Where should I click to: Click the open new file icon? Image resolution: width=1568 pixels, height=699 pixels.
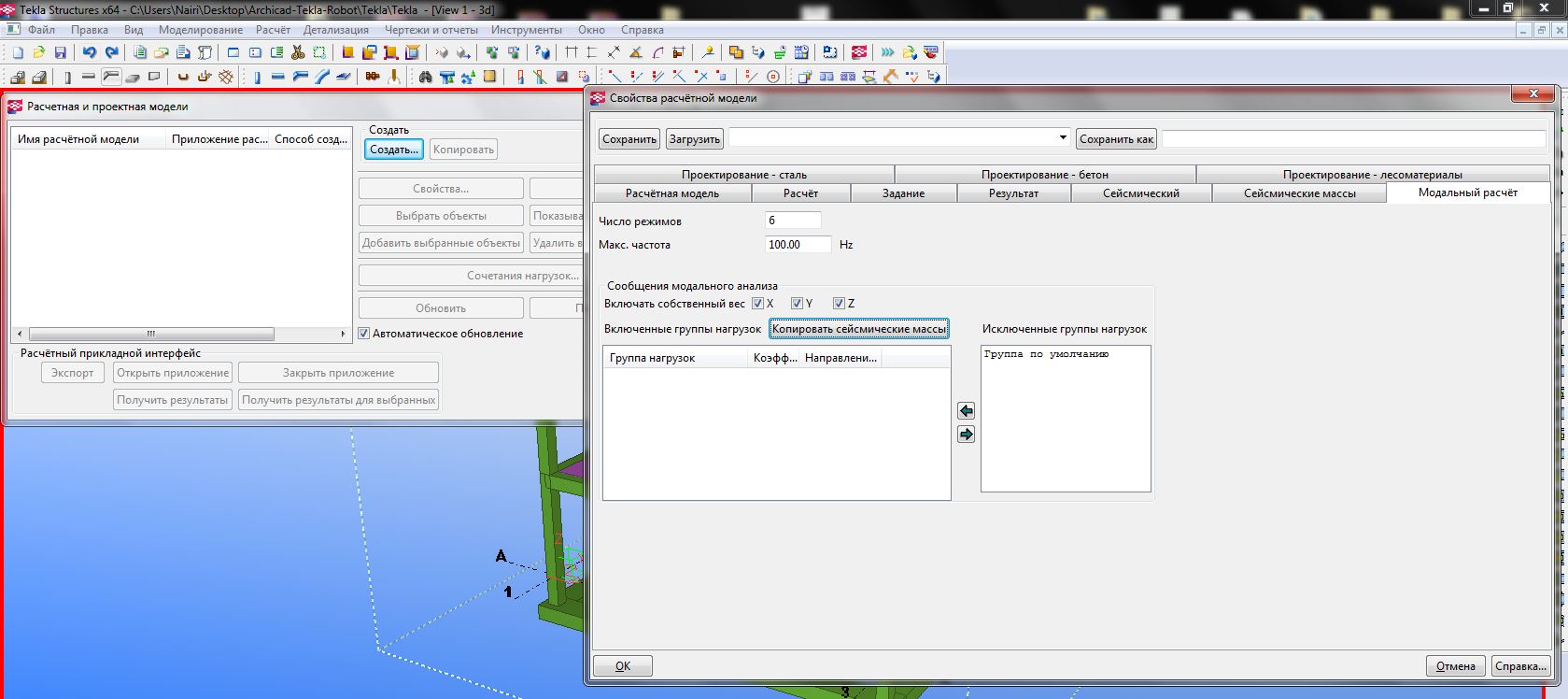pyautogui.click(x=18, y=53)
